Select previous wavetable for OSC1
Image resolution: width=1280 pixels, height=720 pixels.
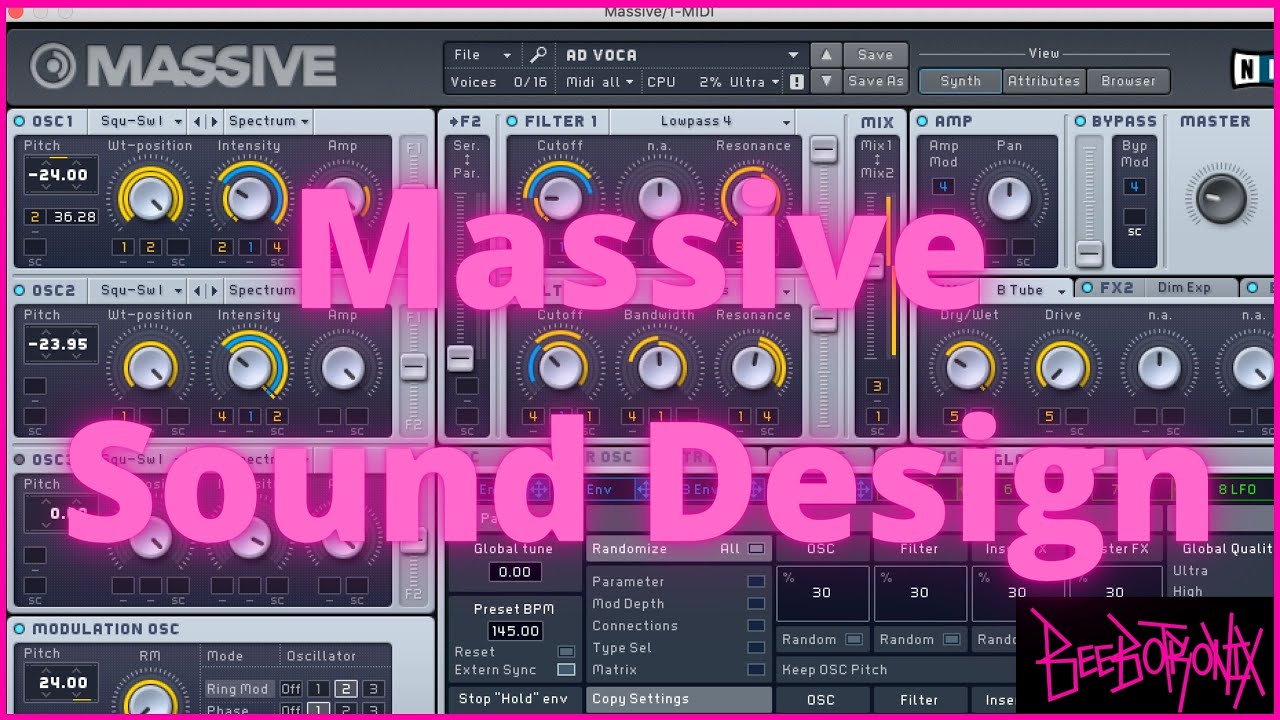pyautogui.click(x=197, y=122)
